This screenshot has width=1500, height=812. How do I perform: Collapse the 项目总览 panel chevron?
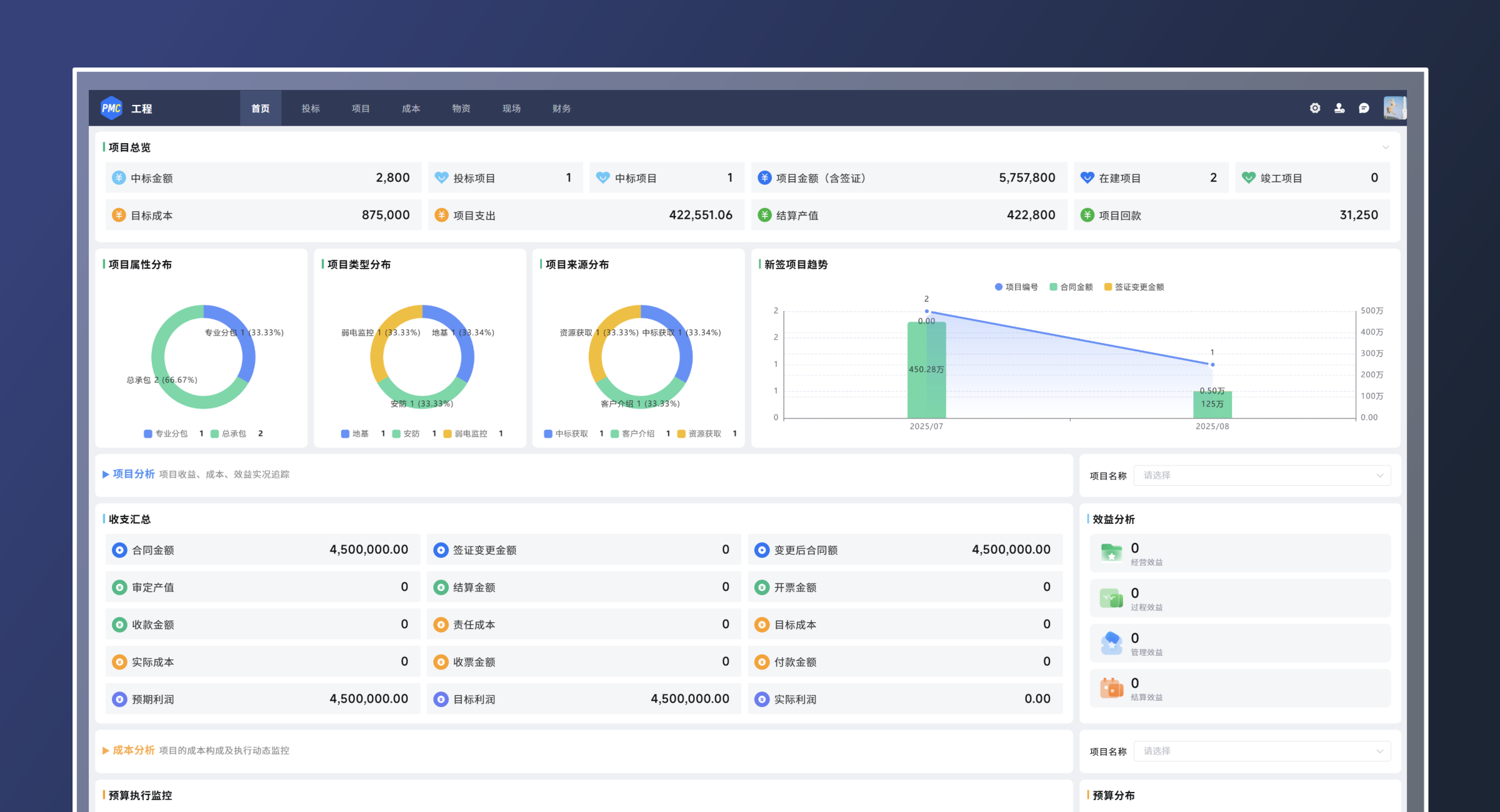(x=1385, y=147)
